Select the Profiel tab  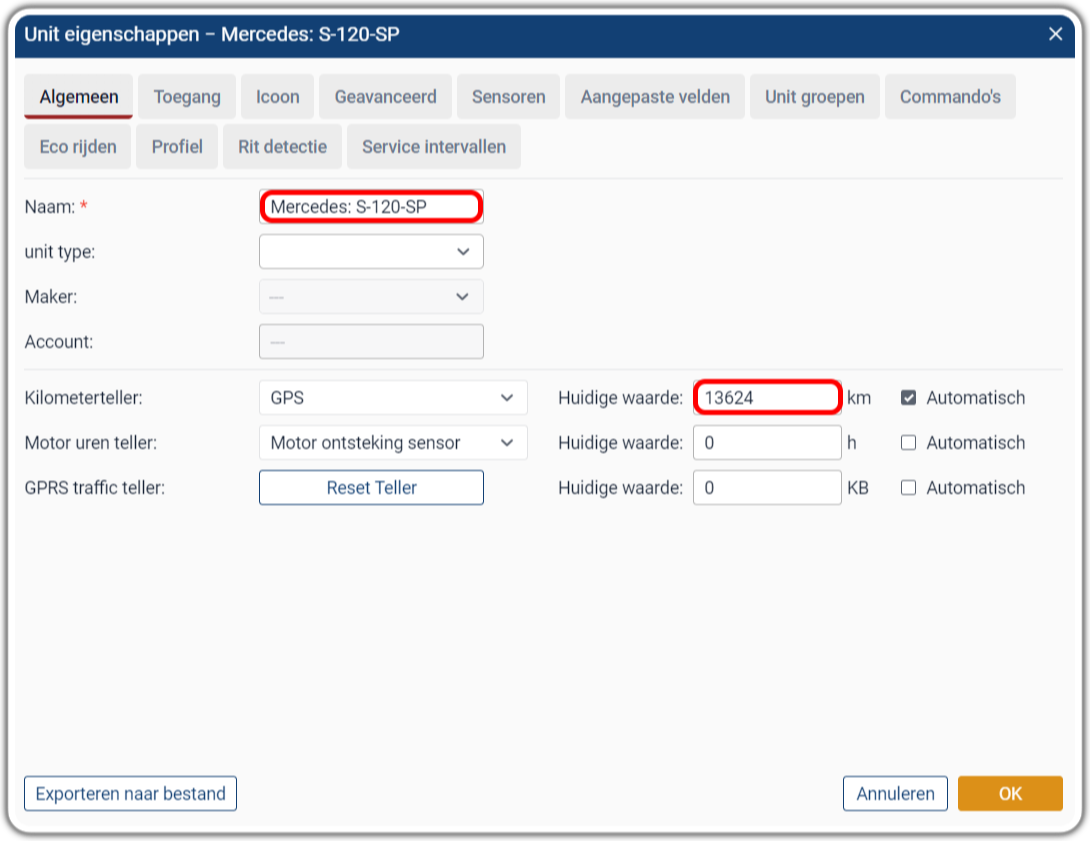(x=177, y=147)
